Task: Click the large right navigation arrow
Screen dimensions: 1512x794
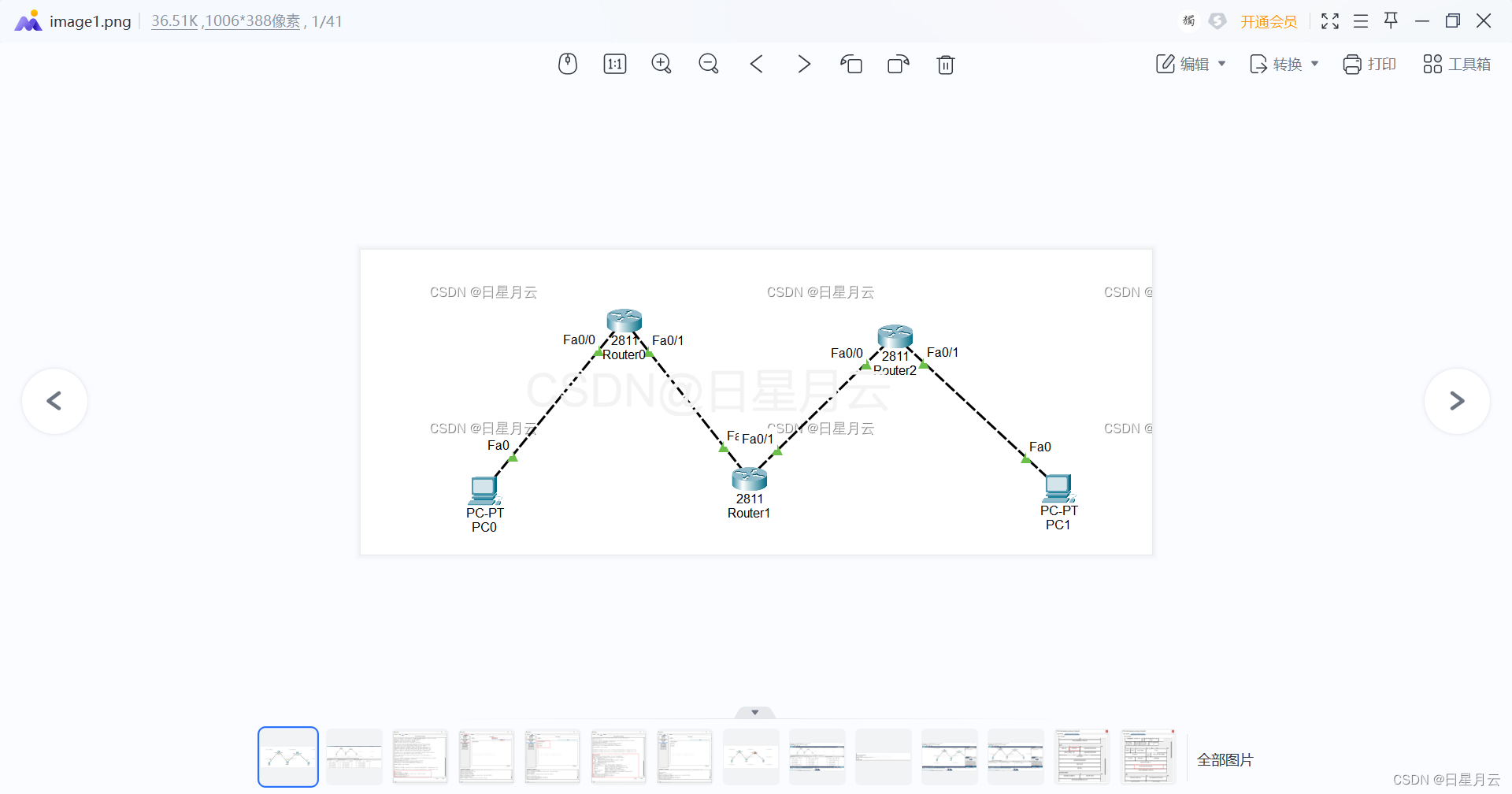Action: pos(1457,401)
